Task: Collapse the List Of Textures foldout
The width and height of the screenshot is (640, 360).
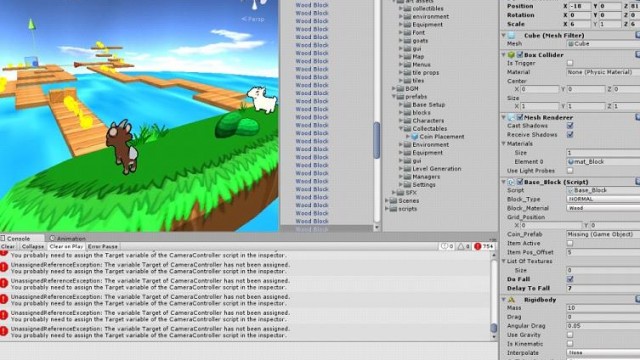Action: [x=504, y=261]
